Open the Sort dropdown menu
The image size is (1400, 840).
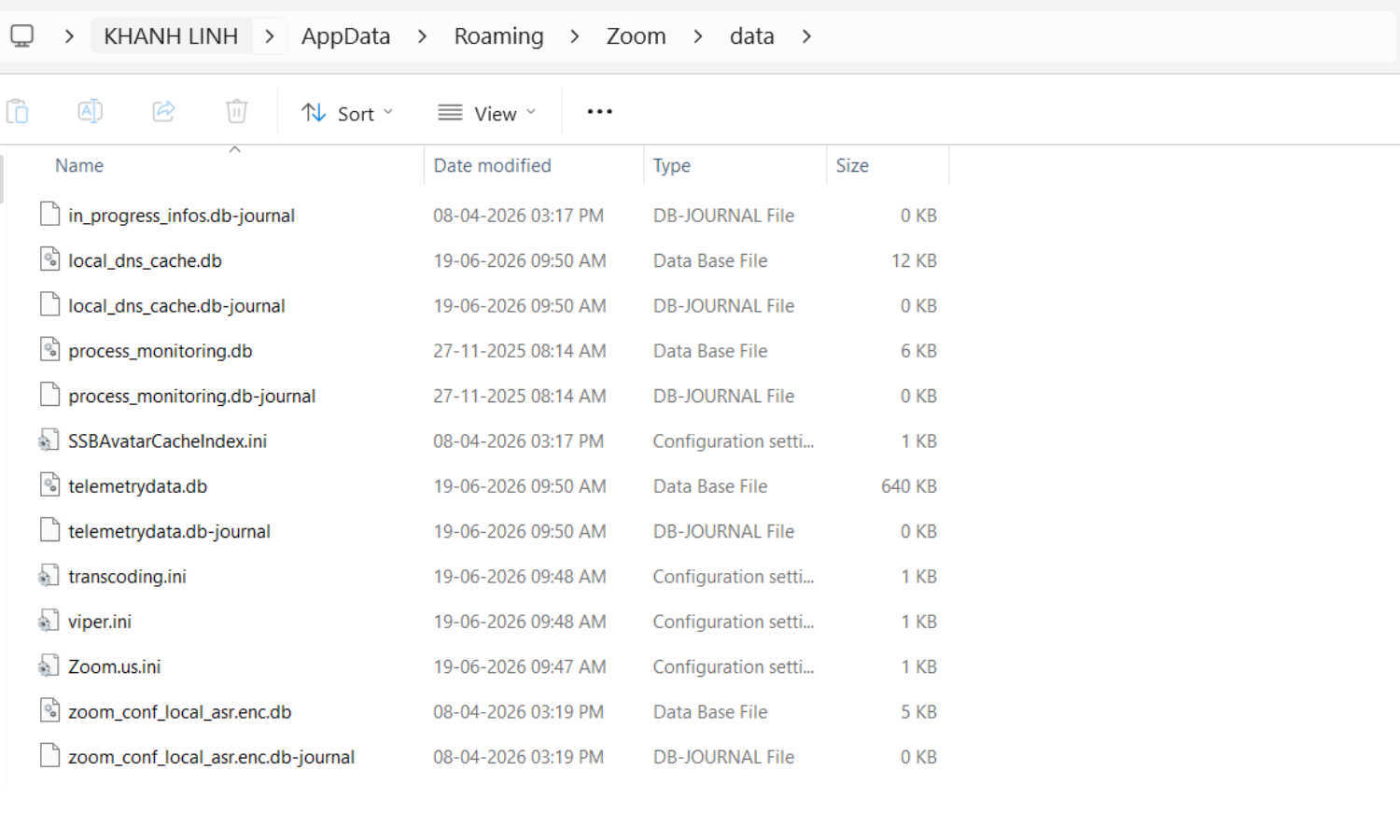(347, 113)
